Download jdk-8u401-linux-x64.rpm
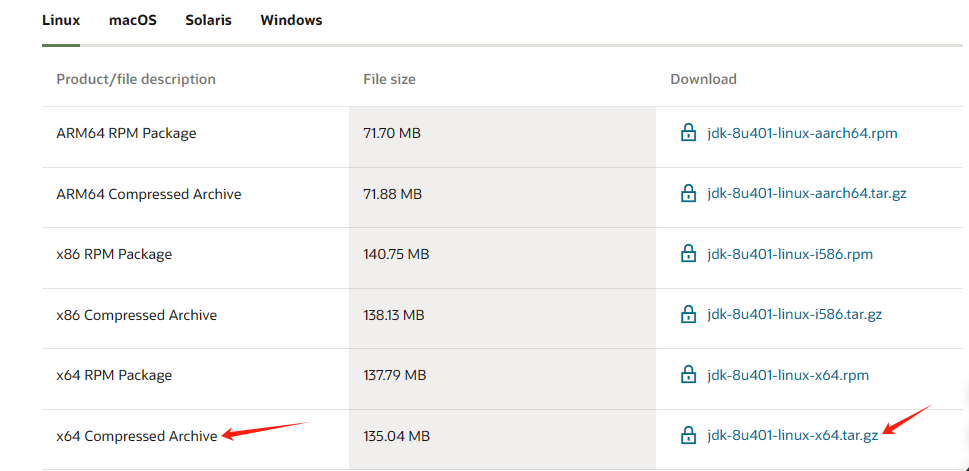This screenshot has width=969, height=471. [x=788, y=375]
